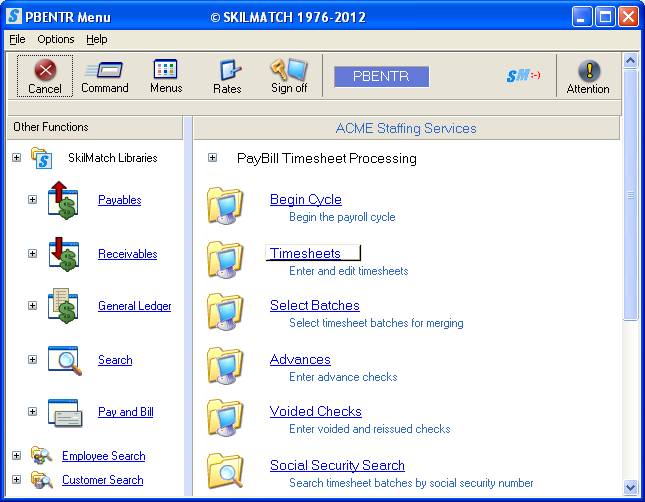Open the Select Batches link
This screenshot has width=645, height=502.
[315, 305]
